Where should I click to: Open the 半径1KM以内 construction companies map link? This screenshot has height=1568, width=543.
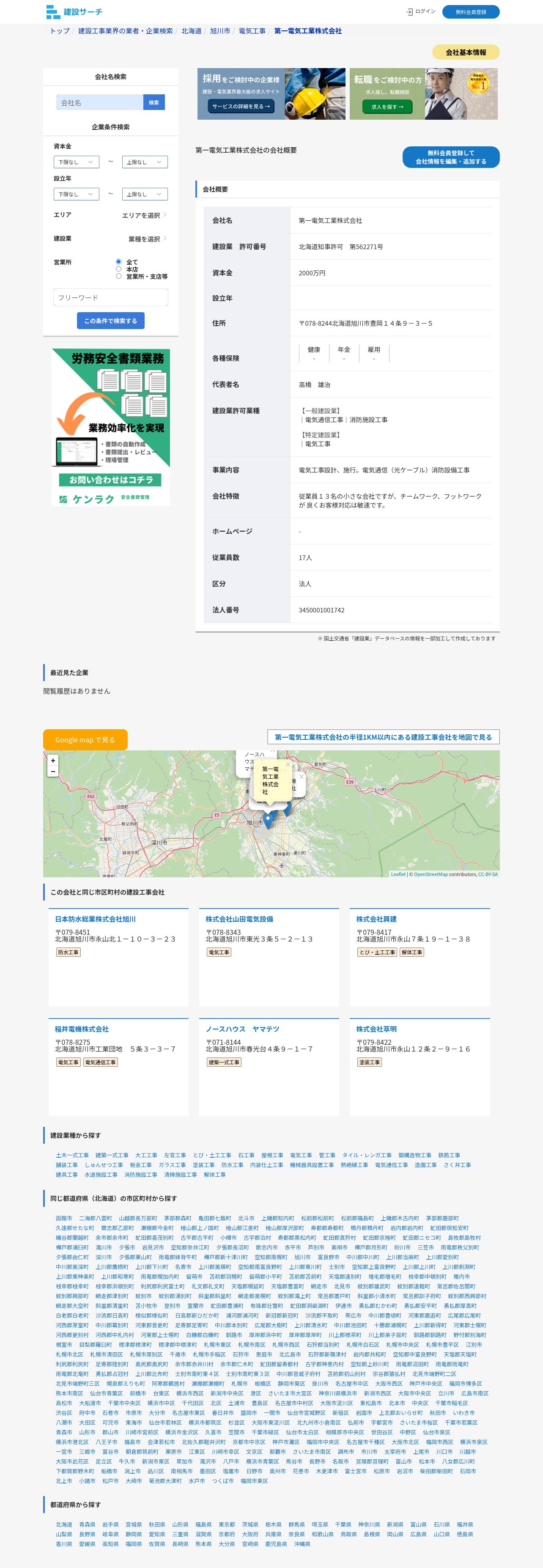click(x=384, y=737)
